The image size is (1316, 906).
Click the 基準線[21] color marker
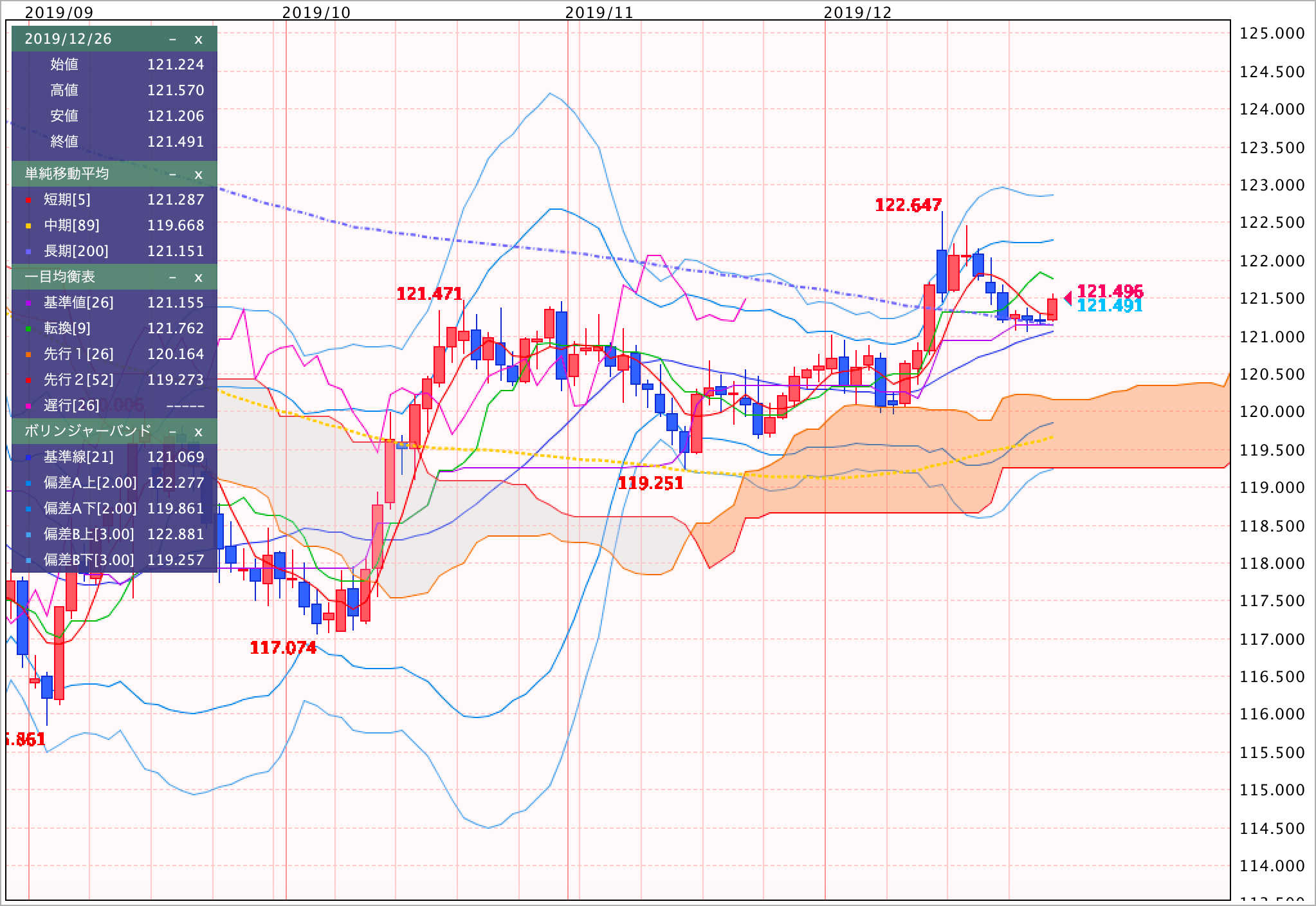click(x=28, y=458)
